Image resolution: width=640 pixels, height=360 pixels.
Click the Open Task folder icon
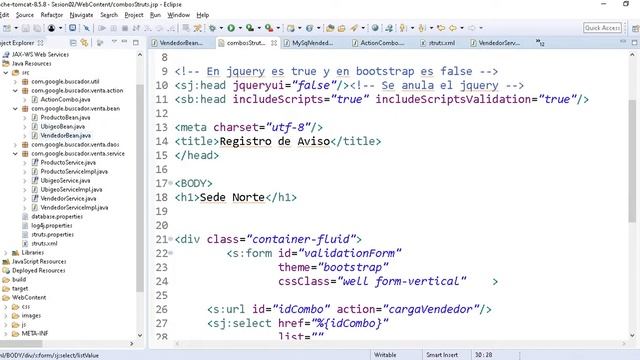coord(341,28)
